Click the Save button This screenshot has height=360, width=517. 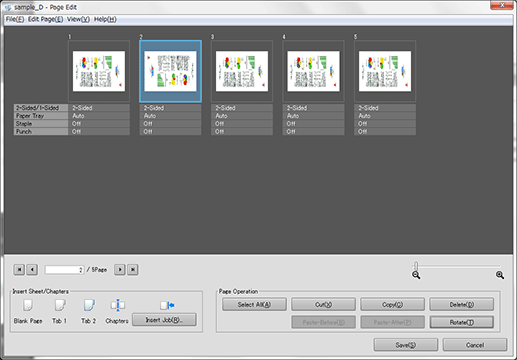[x=406, y=345]
